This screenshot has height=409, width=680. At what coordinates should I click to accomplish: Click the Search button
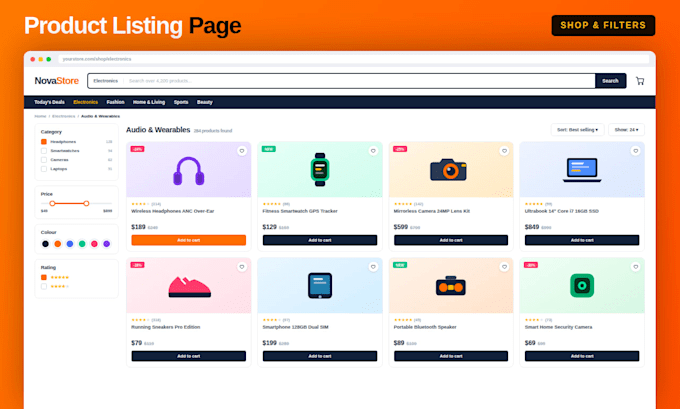coord(610,81)
